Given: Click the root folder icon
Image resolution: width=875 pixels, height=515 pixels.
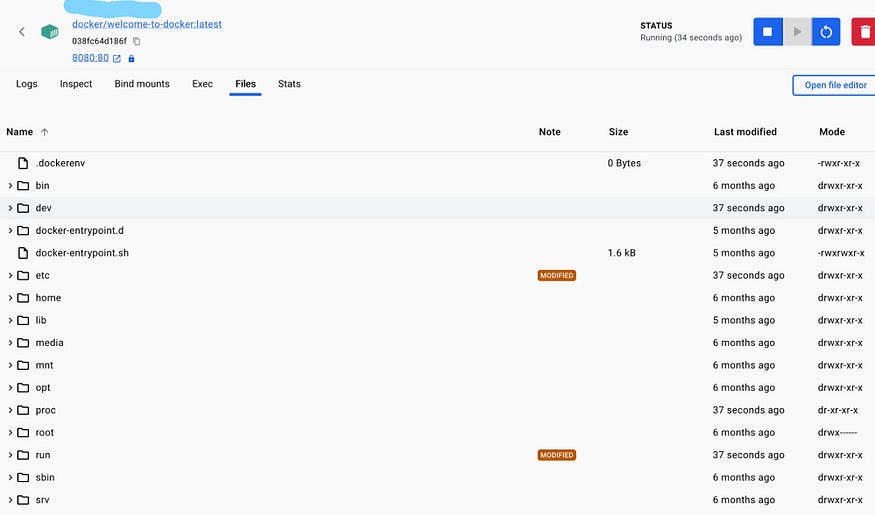Looking at the screenshot, I should (x=23, y=432).
